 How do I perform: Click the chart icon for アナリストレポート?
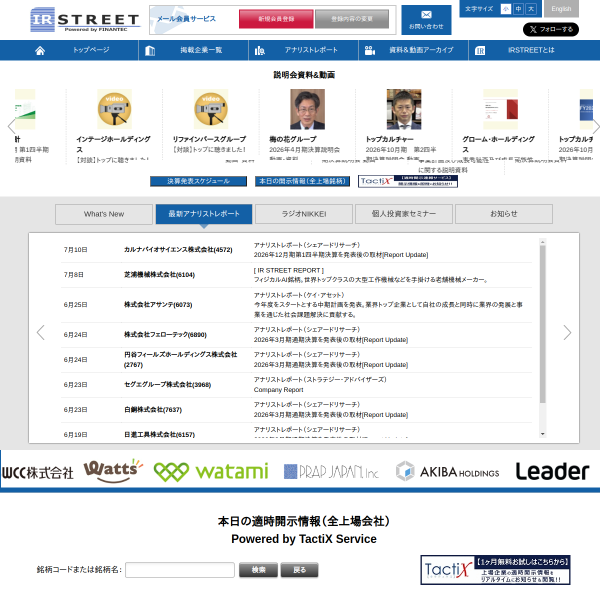pyautogui.click(x=260, y=51)
